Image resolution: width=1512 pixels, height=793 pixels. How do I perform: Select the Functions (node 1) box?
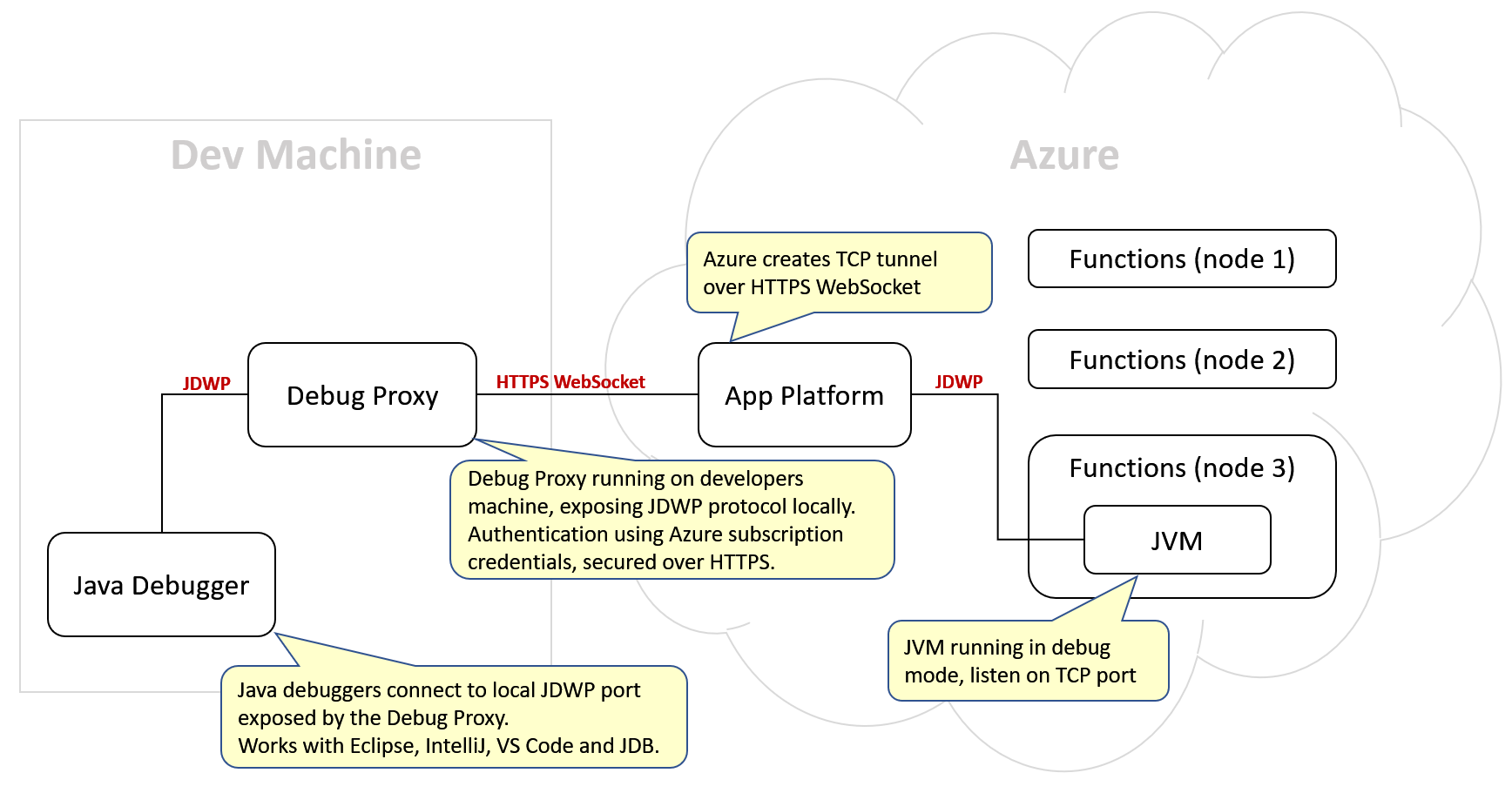(x=1181, y=259)
